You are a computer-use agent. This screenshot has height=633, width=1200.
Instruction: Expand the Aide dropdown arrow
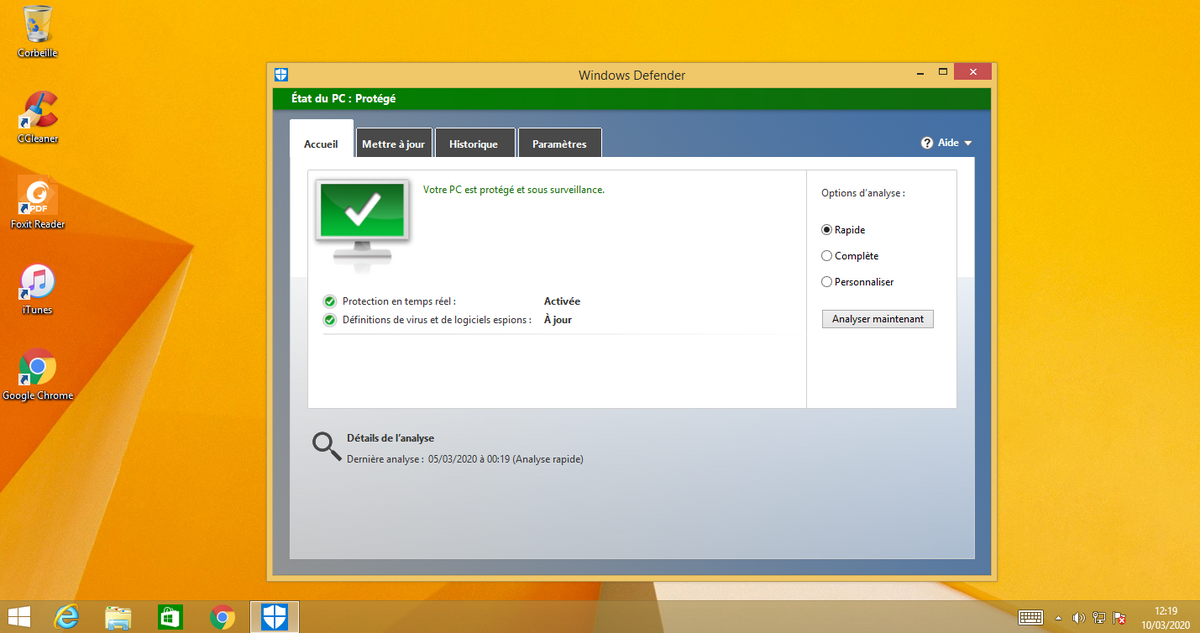[968, 143]
